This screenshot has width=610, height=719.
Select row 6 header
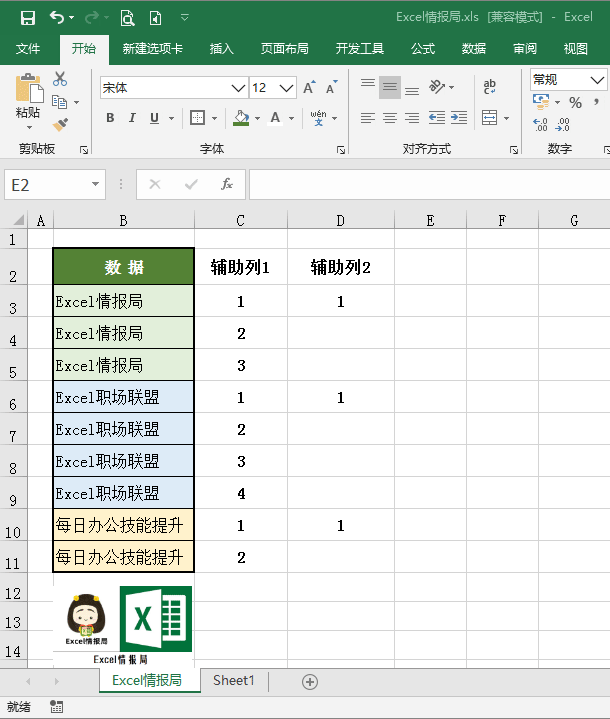coord(13,397)
